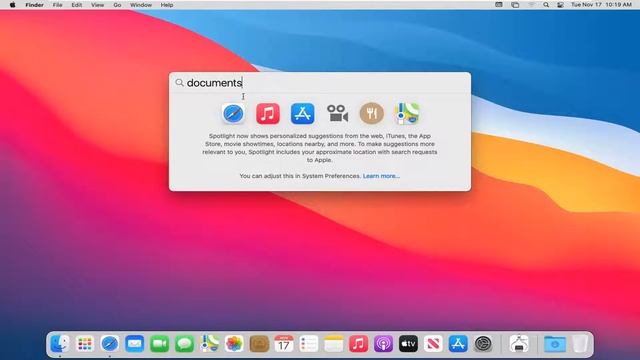Open the Trash in the Dock
The width and height of the screenshot is (640, 360).
coord(580,344)
